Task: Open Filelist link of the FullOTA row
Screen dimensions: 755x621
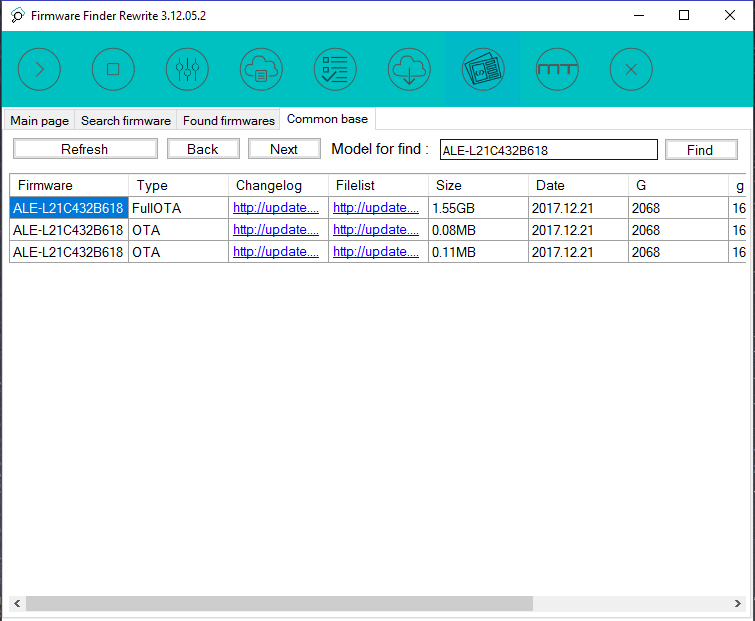Action: point(376,208)
